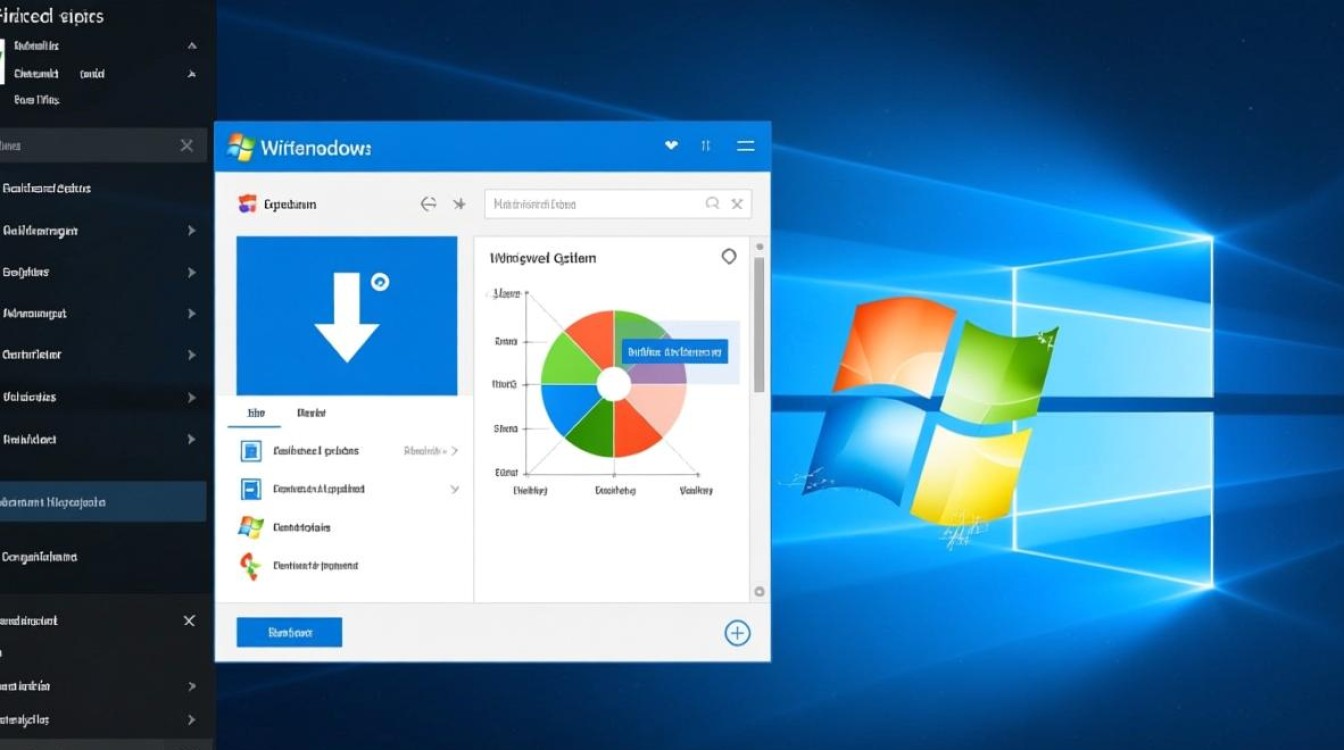Viewport: 1344px width, 750px height.
Task: Open the search magnifier icon in the toolbar
Action: (712, 203)
